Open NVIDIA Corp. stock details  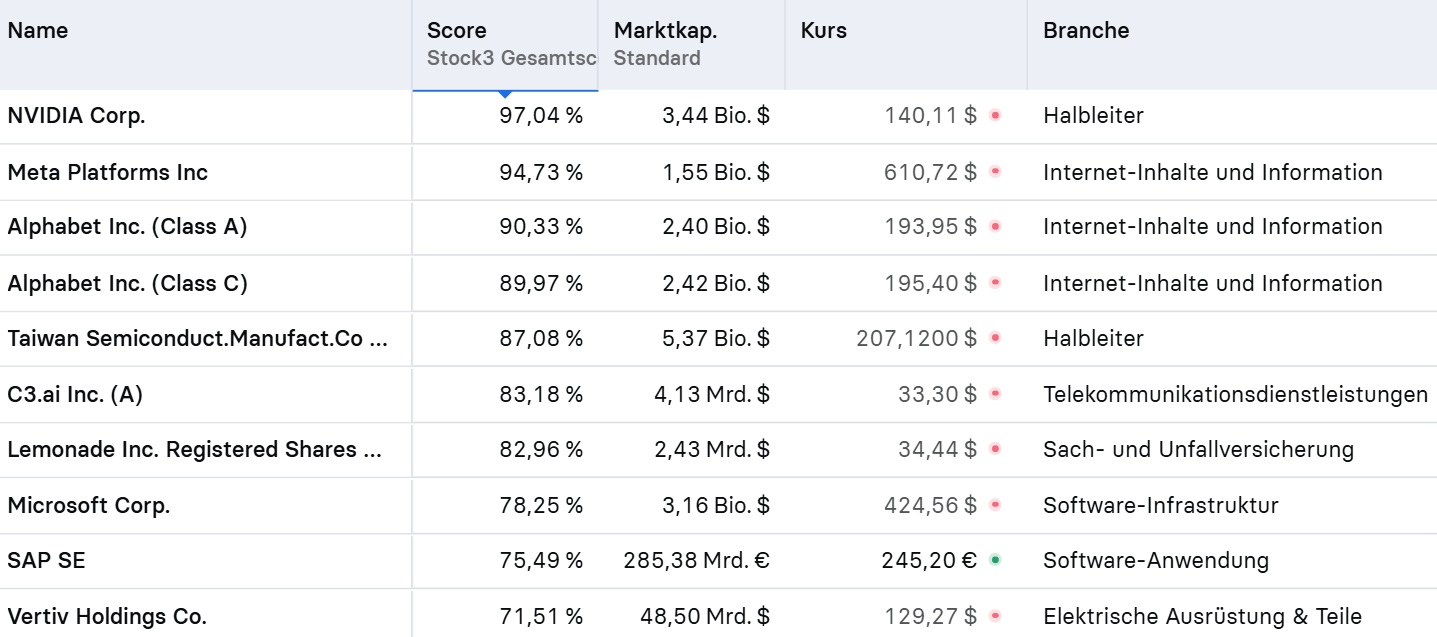(76, 116)
